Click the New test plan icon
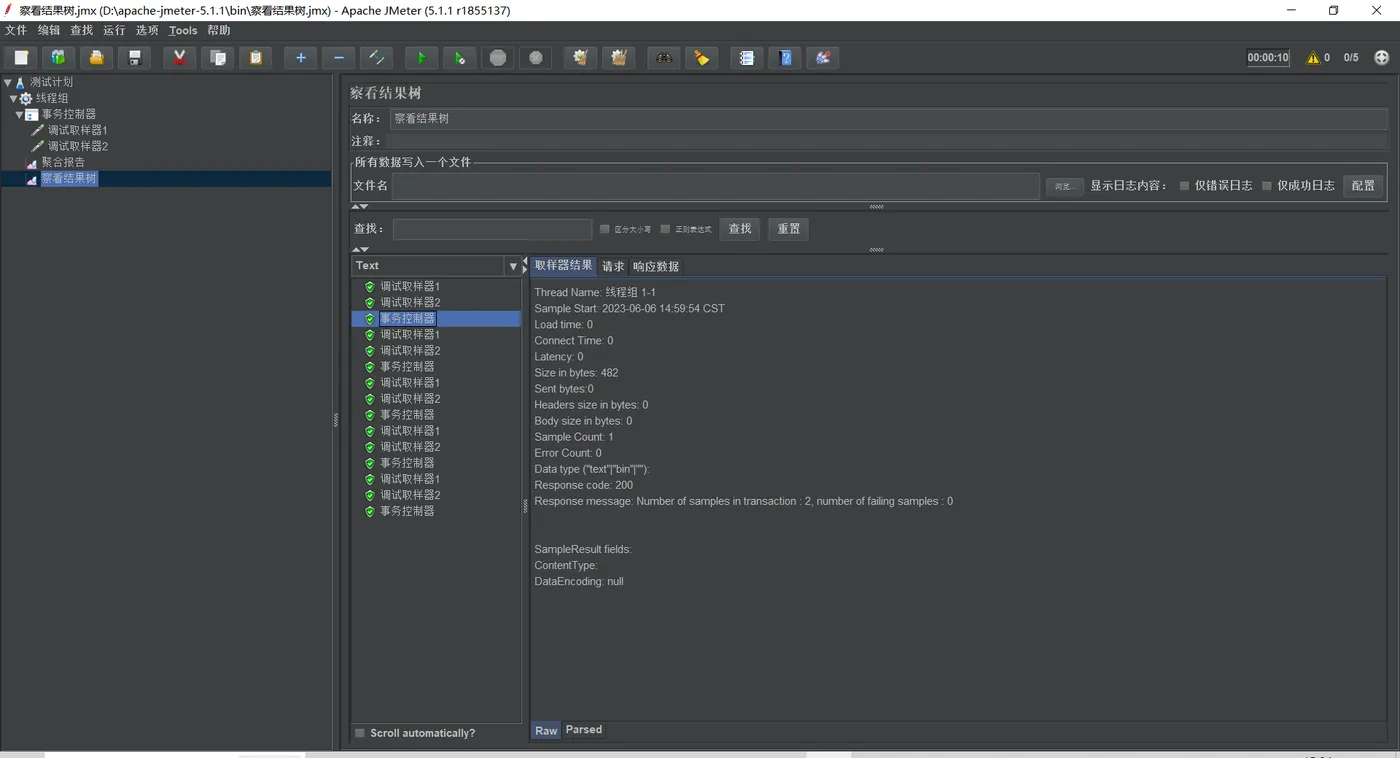This screenshot has height=758, width=1400. (21, 58)
